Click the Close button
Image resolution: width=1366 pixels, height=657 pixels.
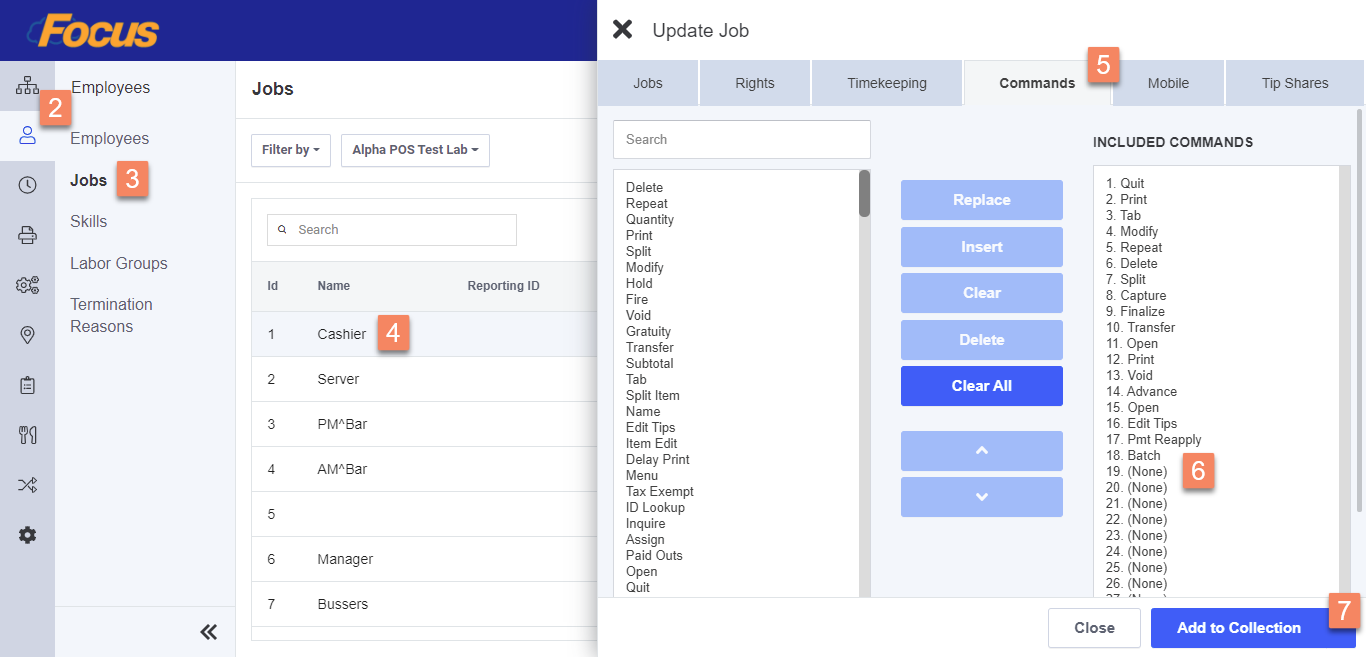[1094, 628]
